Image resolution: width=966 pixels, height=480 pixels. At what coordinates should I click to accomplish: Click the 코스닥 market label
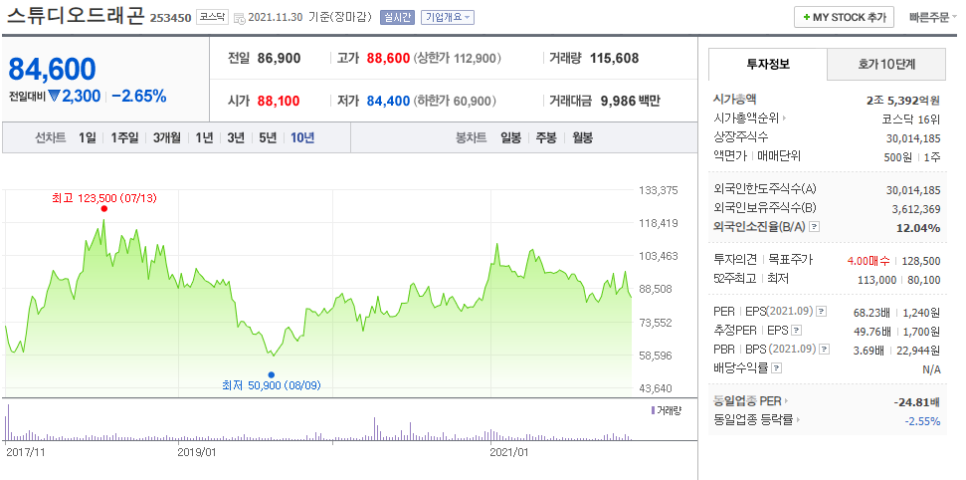click(212, 17)
